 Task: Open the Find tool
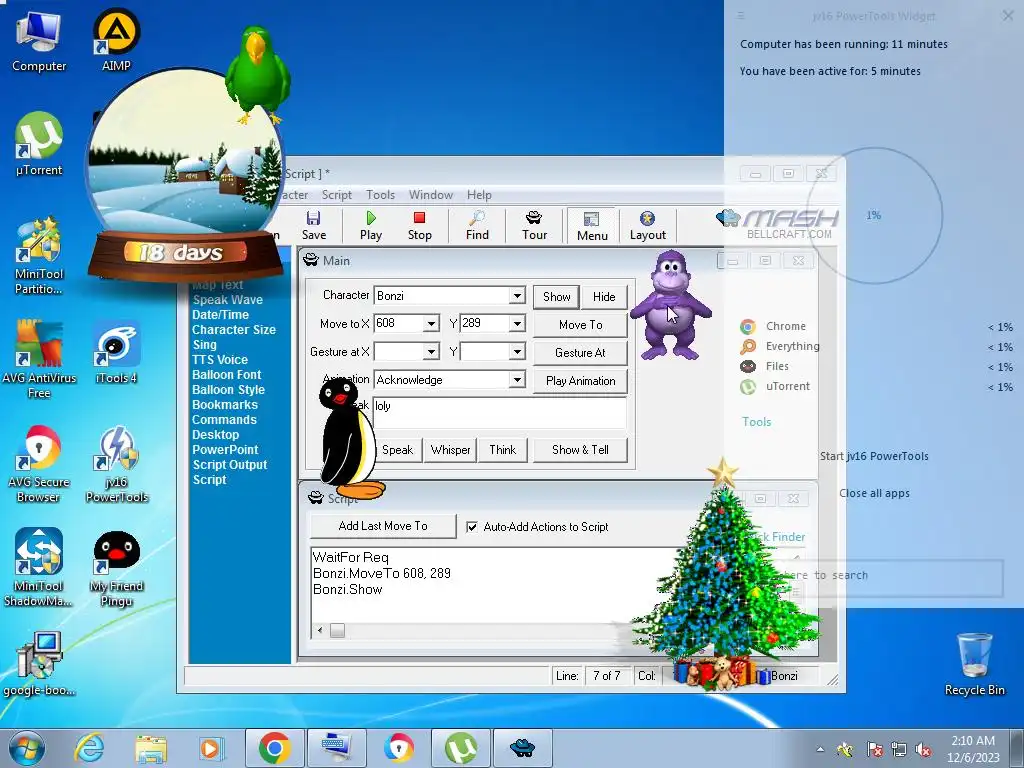point(477,225)
